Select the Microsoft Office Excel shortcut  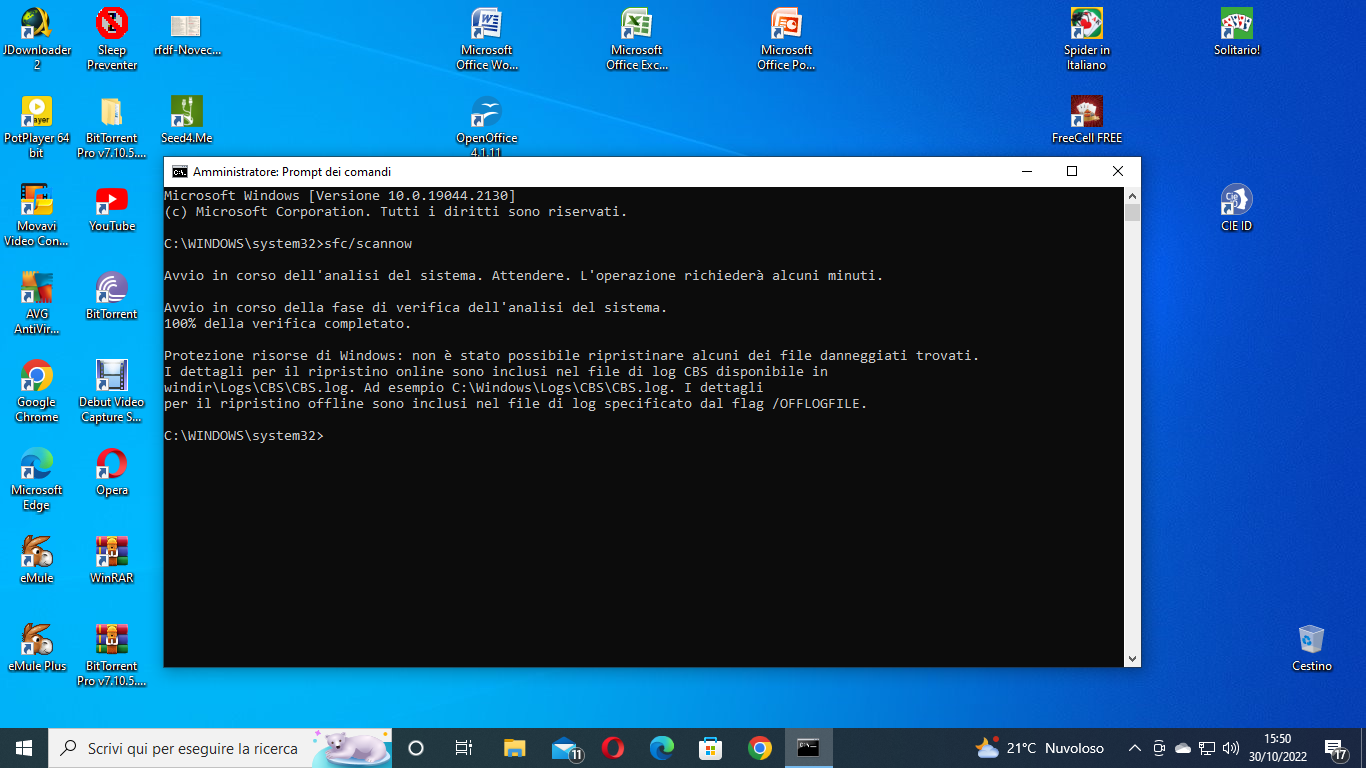pyautogui.click(x=637, y=38)
